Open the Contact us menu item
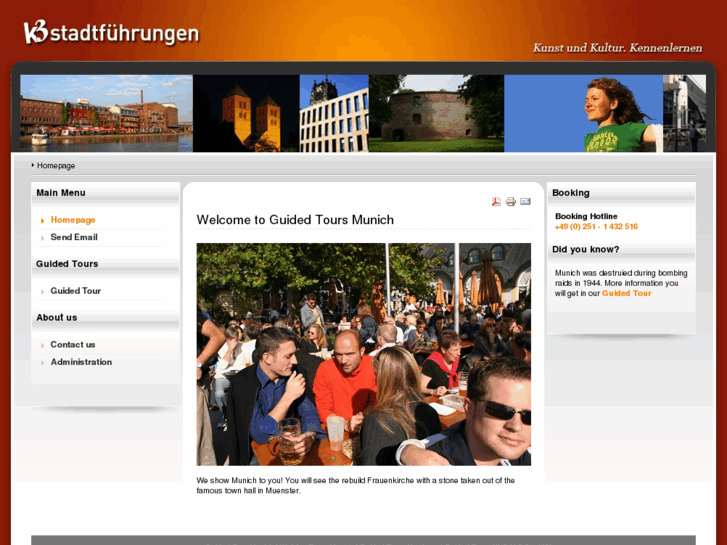Screen dimensions: 727x545 click(x=73, y=345)
